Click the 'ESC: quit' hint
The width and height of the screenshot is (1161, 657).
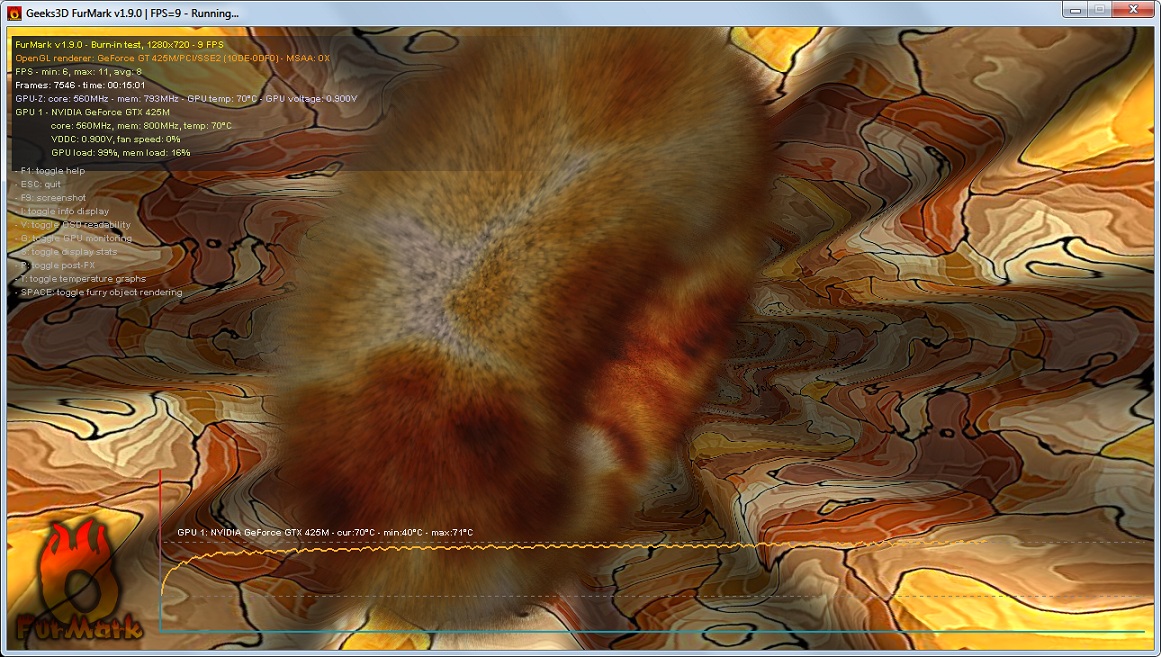[39, 184]
